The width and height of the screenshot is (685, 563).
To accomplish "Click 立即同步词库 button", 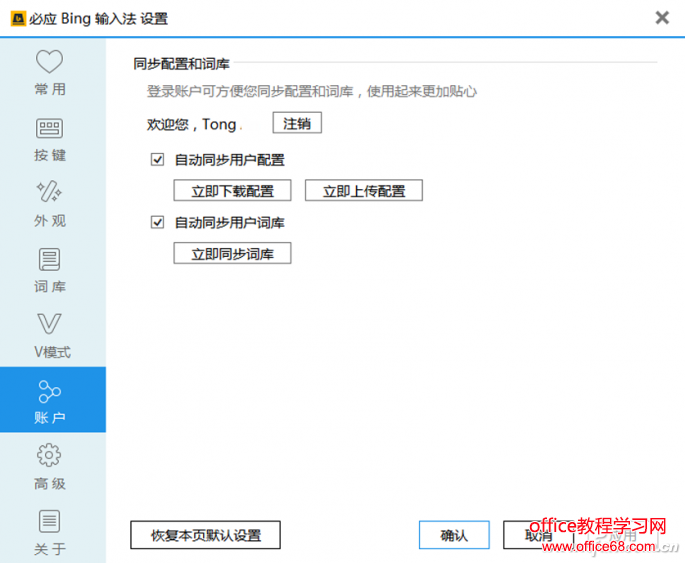I will (232, 253).
